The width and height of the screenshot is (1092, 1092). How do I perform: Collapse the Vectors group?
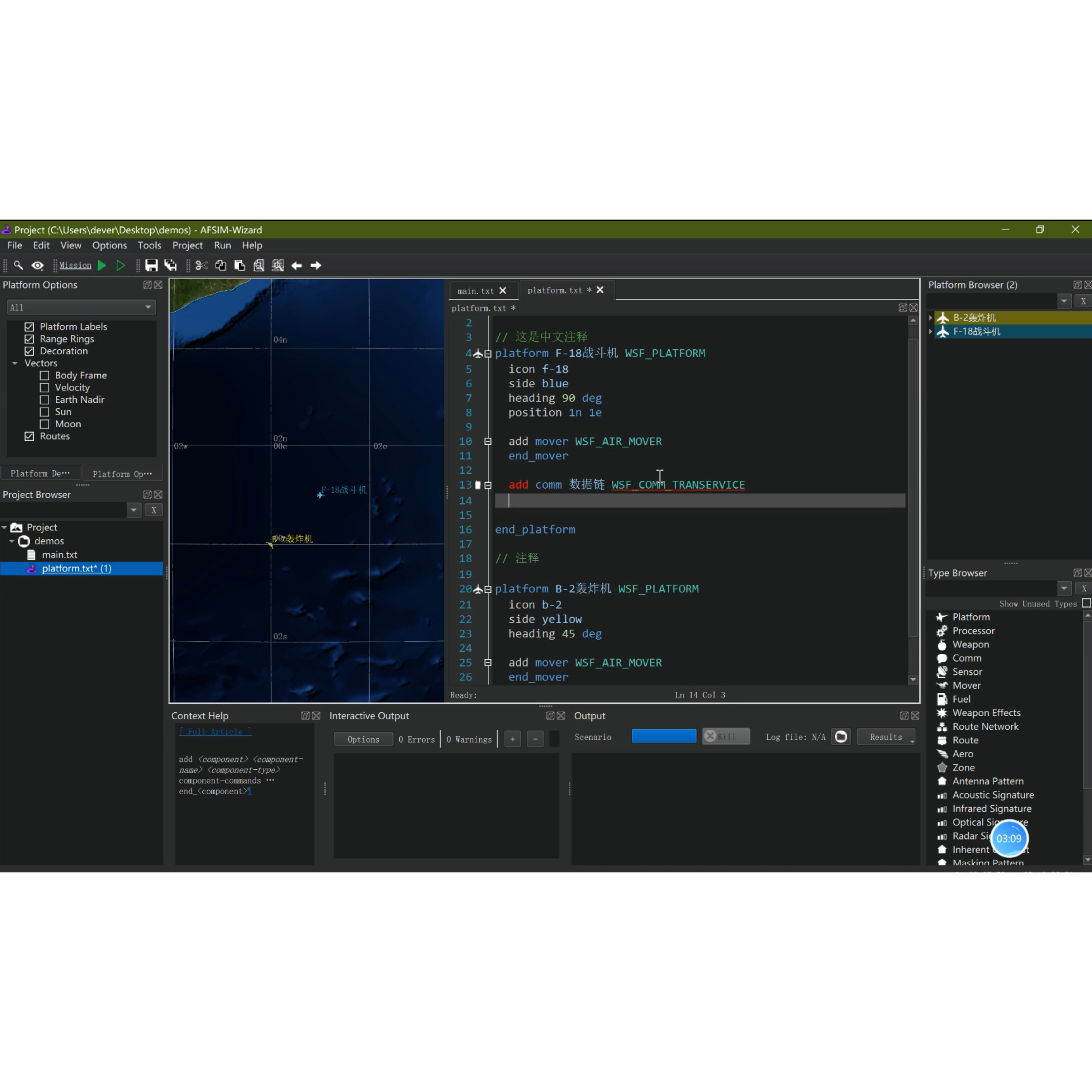pyautogui.click(x=15, y=364)
